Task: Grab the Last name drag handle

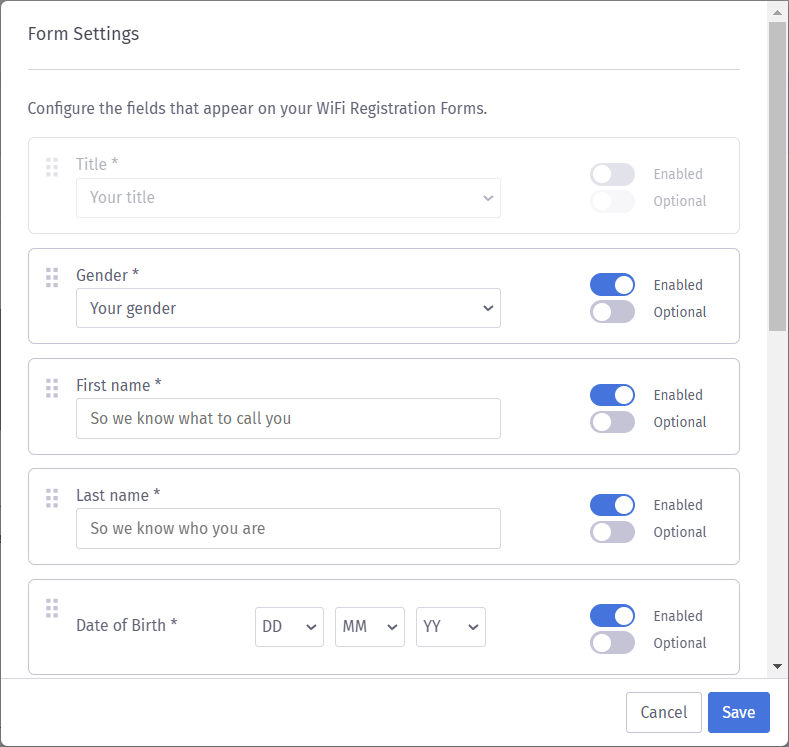Action: [52, 498]
